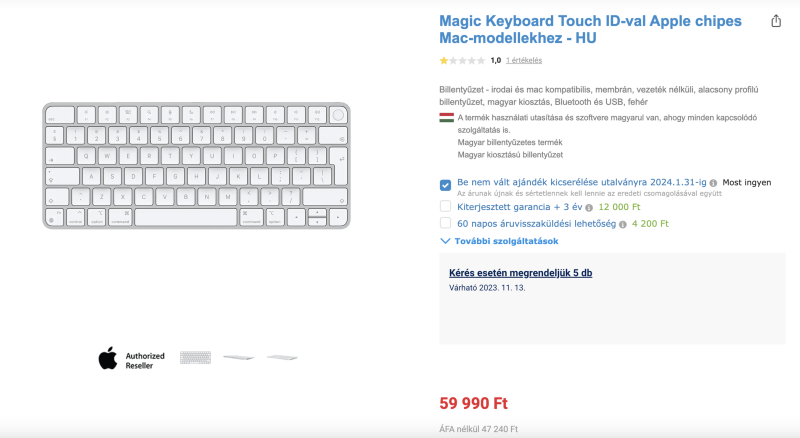This screenshot has height=438, width=800.
Task: Click the chevron next to További szolgáltatások
Action: click(445, 241)
